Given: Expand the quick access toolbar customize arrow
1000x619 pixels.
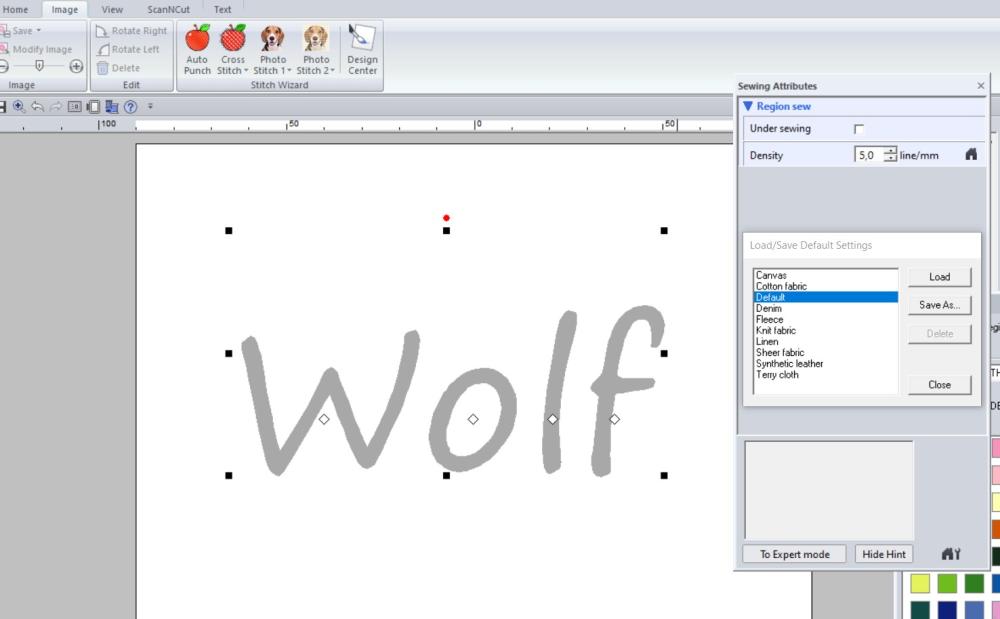Looking at the screenshot, I should point(150,106).
